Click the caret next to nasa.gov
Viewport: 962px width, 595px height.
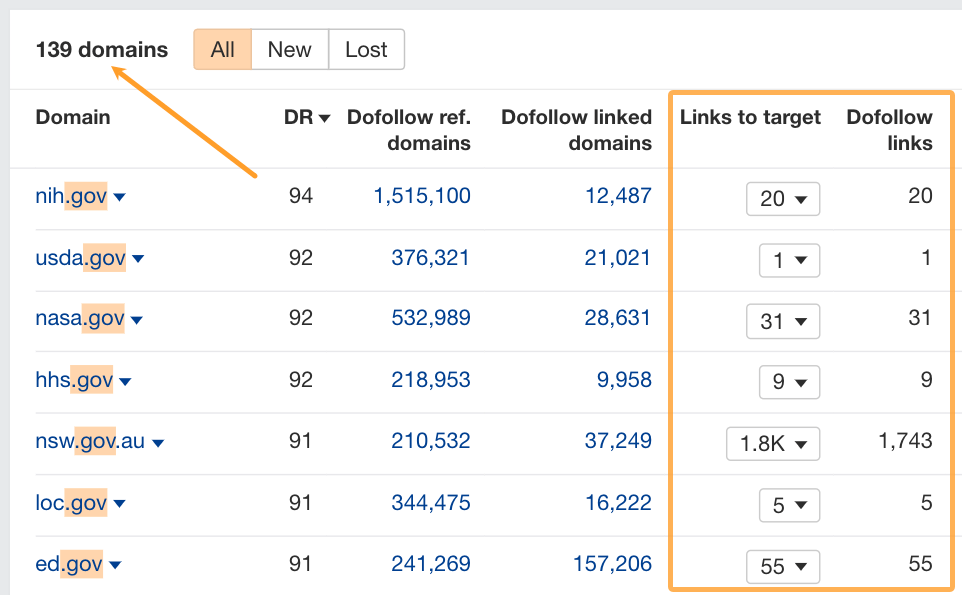(137, 321)
